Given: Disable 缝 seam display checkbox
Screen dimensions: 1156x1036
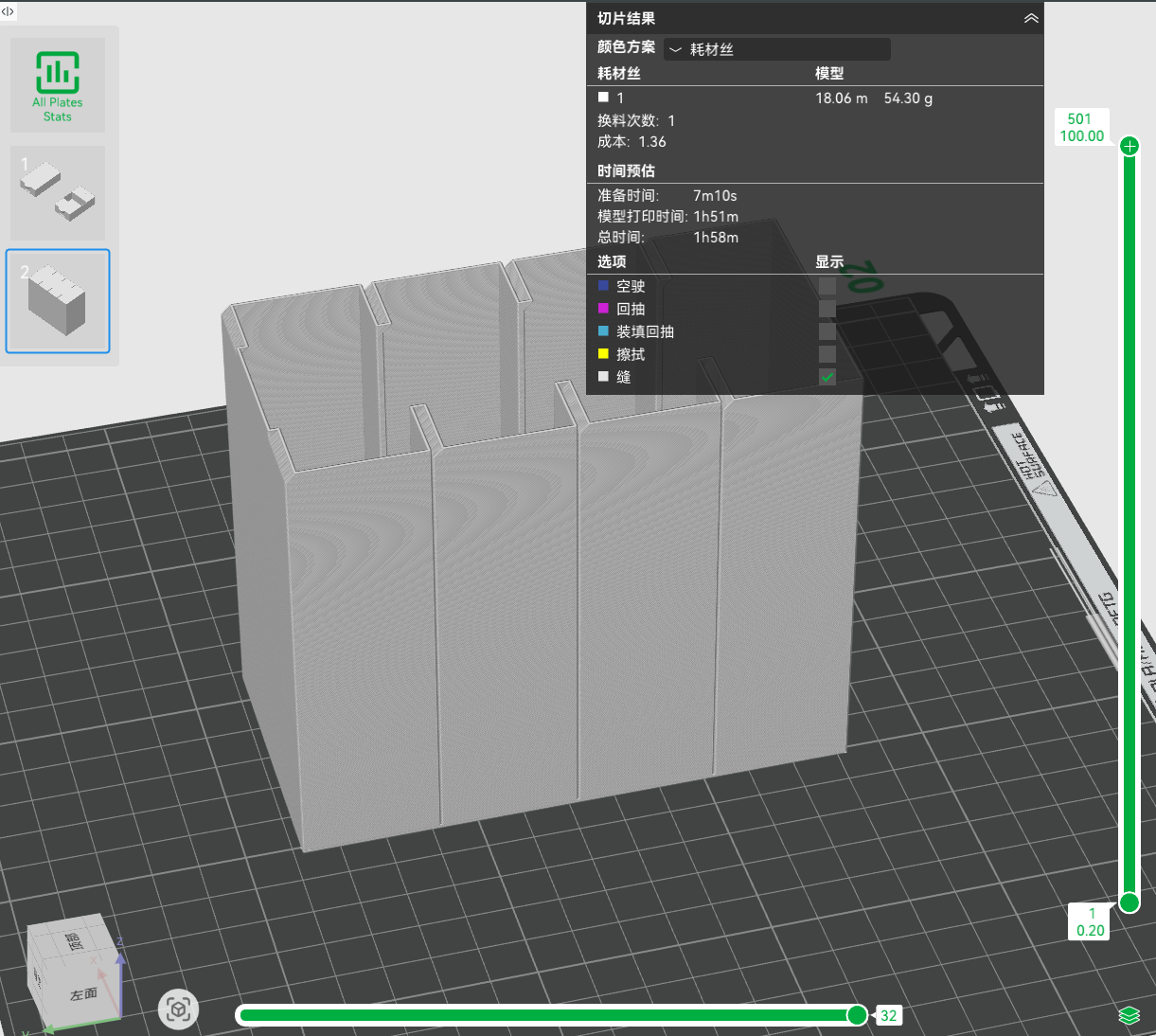Looking at the screenshot, I should [827, 377].
